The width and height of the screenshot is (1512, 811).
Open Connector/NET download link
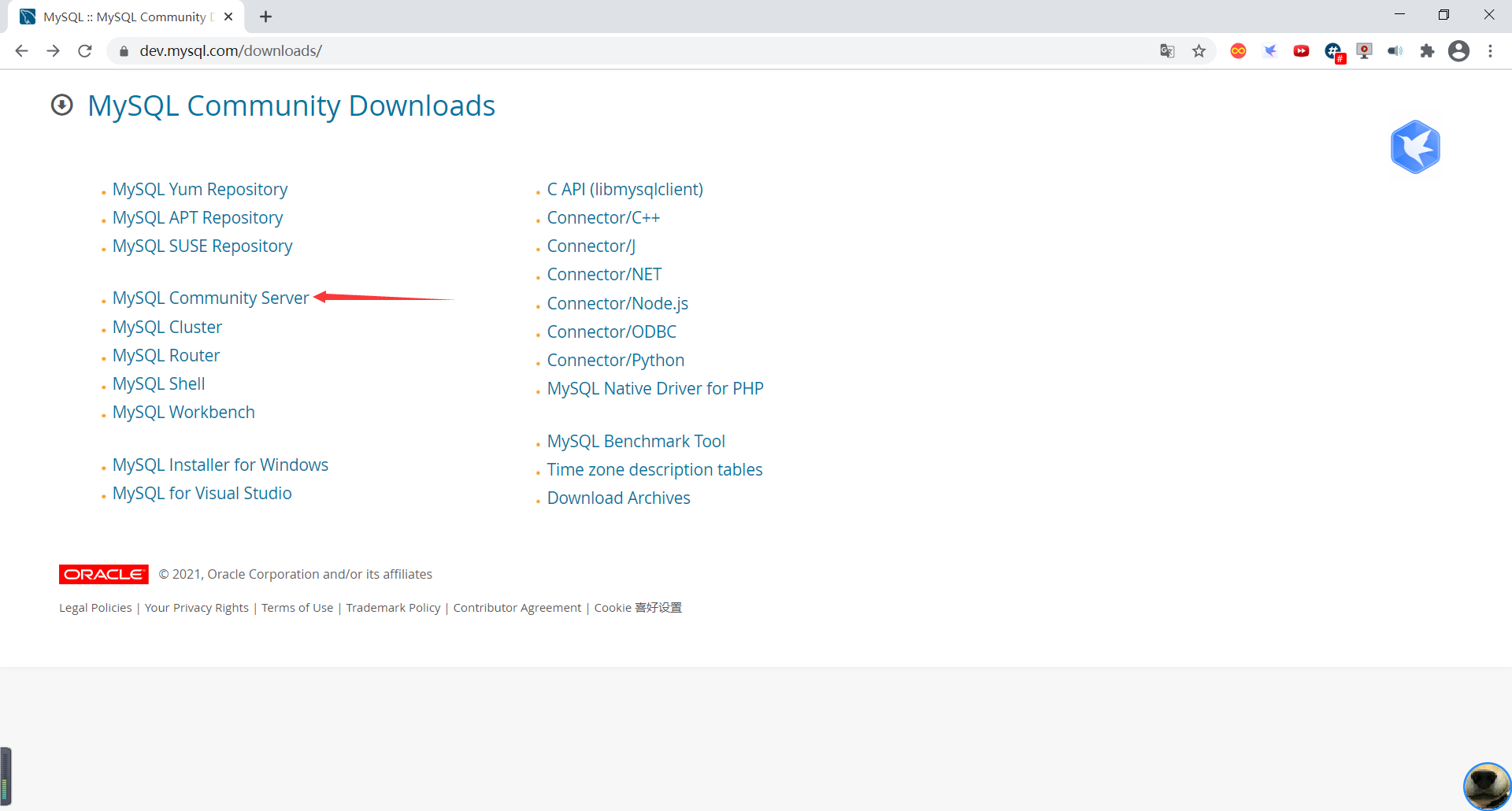click(x=605, y=275)
